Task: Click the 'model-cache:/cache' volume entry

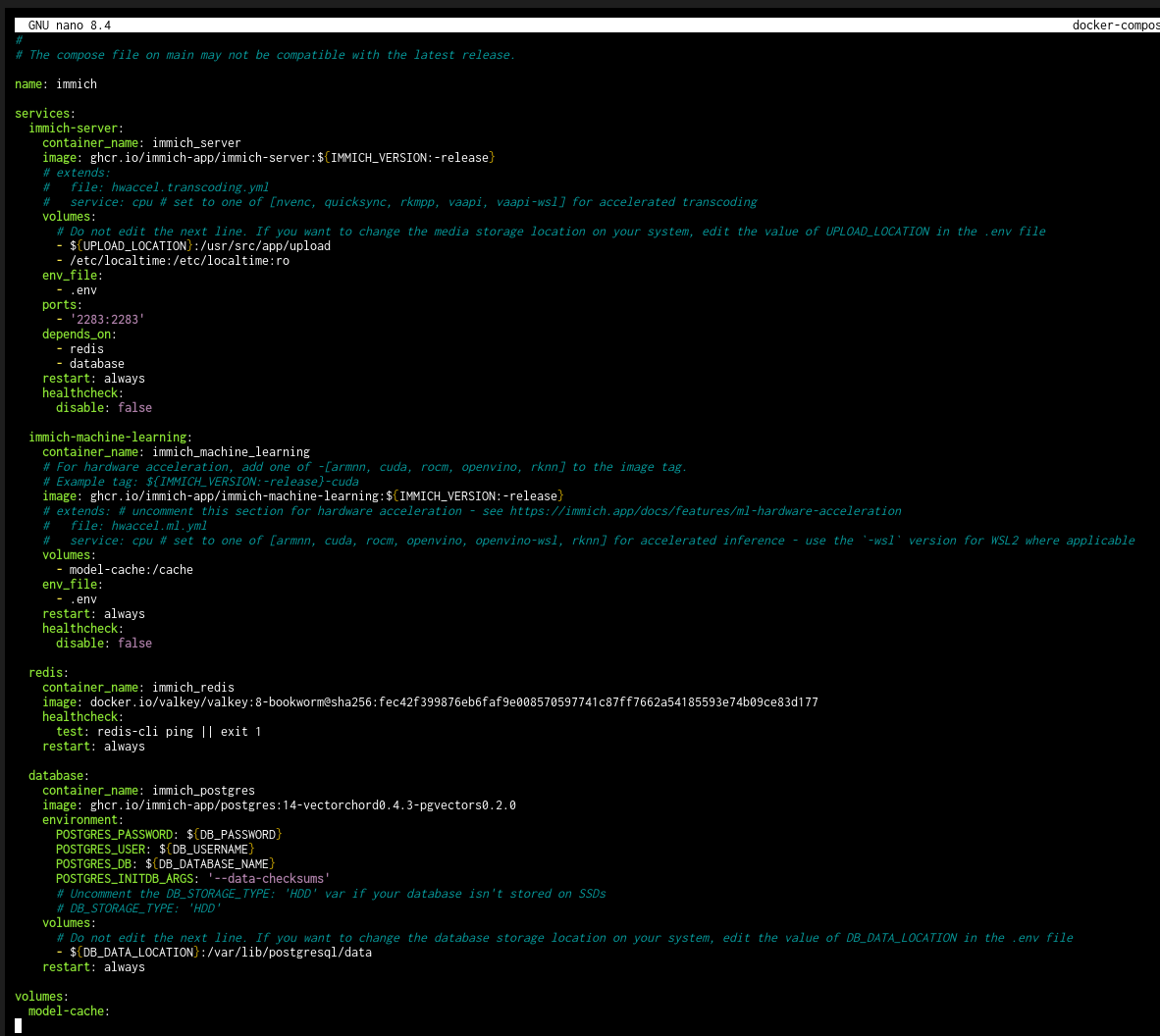Action: (x=125, y=570)
